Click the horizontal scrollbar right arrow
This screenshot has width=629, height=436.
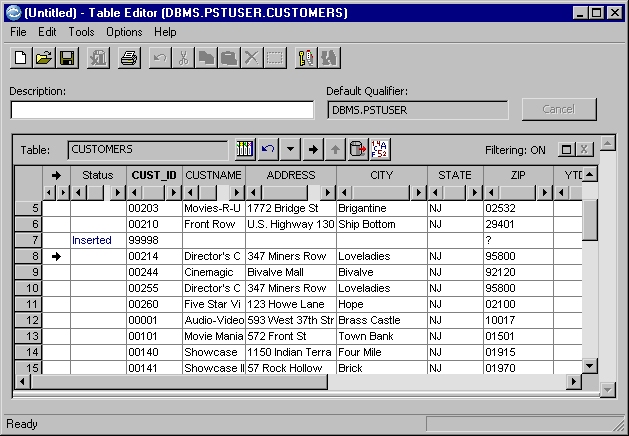(x=574, y=382)
